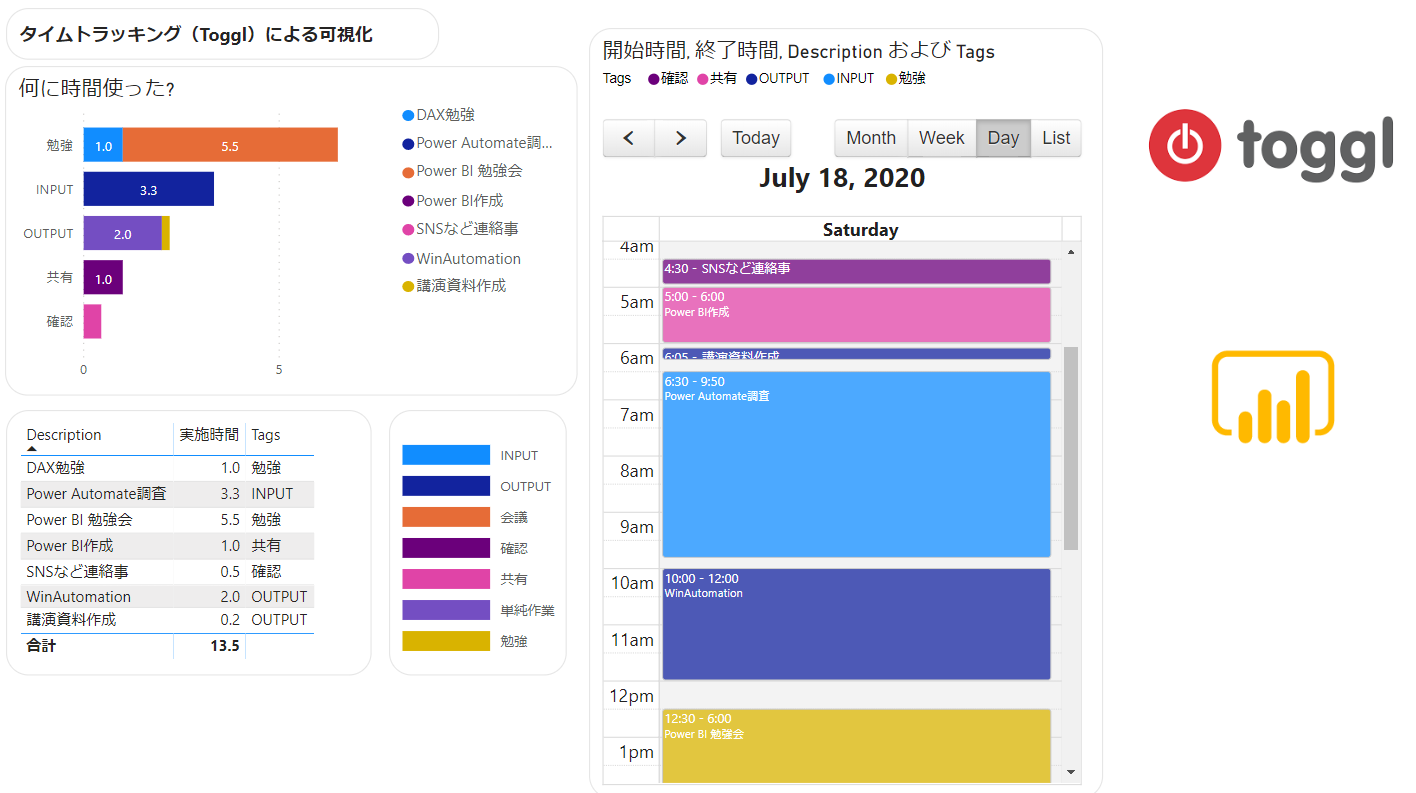Select the 5:00 - 6:00 Power BI作成 event
Screen dimensions: 1416x793
tap(856, 315)
